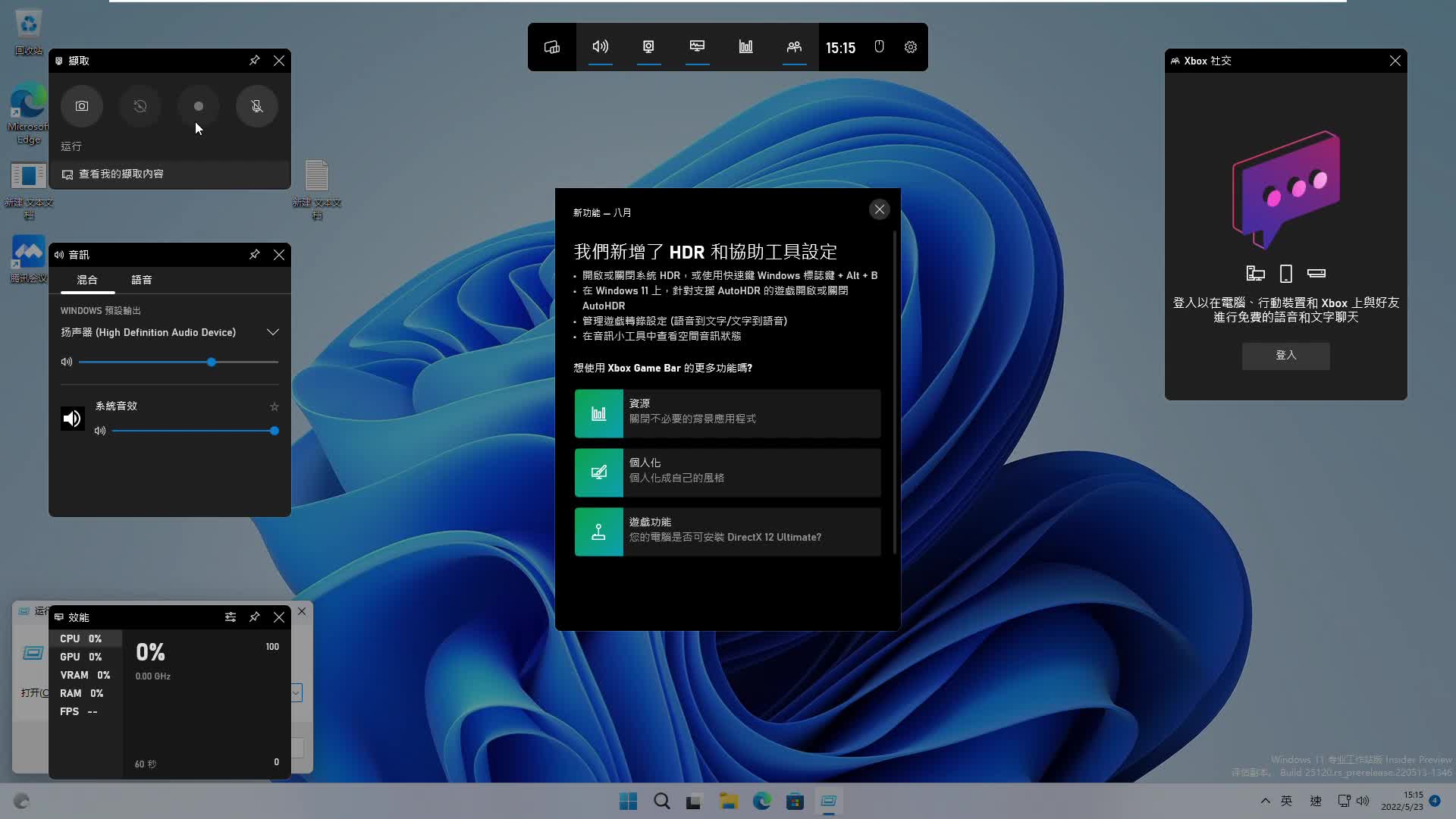Image resolution: width=1456 pixels, height=819 pixels.
Task: Open performance widget options icon
Action: [x=231, y=617]
